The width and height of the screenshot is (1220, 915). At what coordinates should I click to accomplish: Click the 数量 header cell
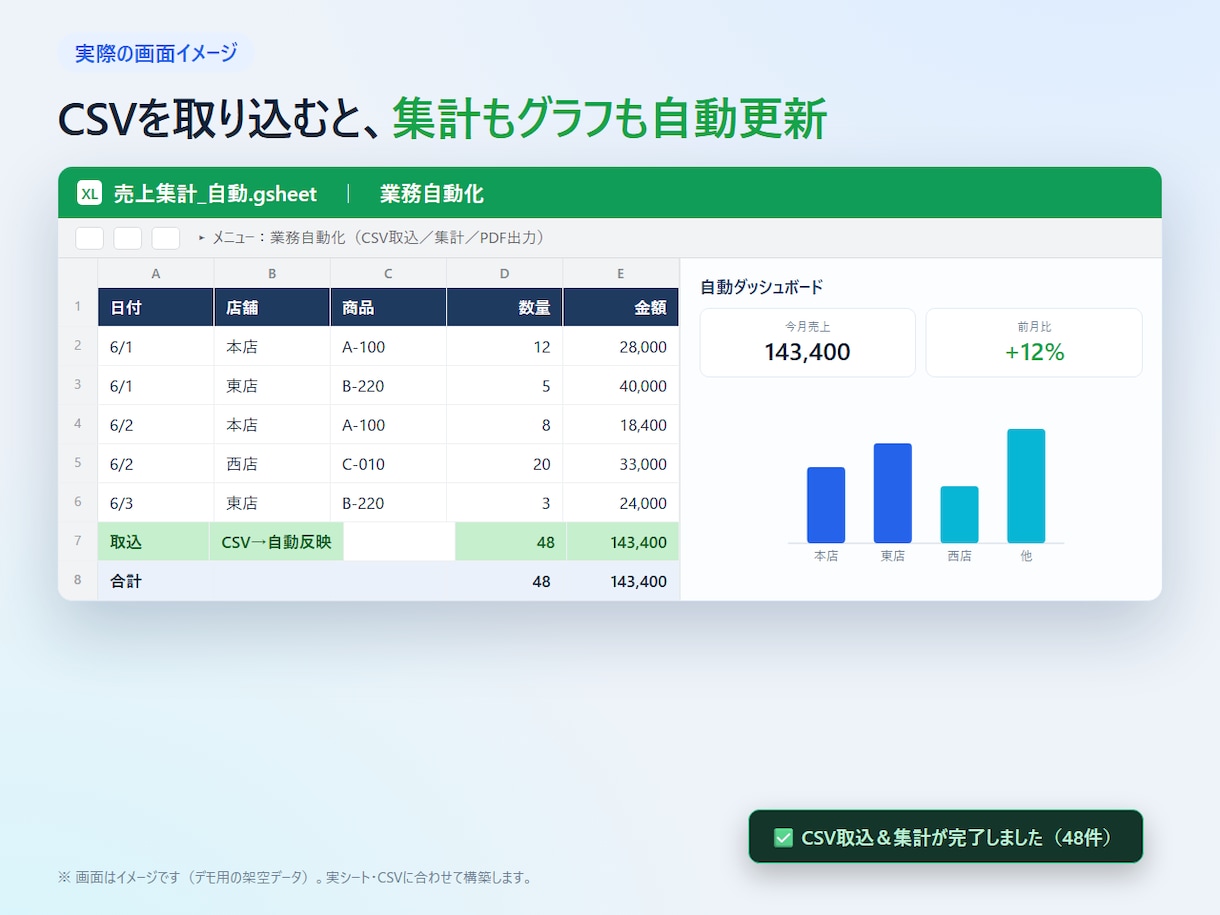pos(504,307)
